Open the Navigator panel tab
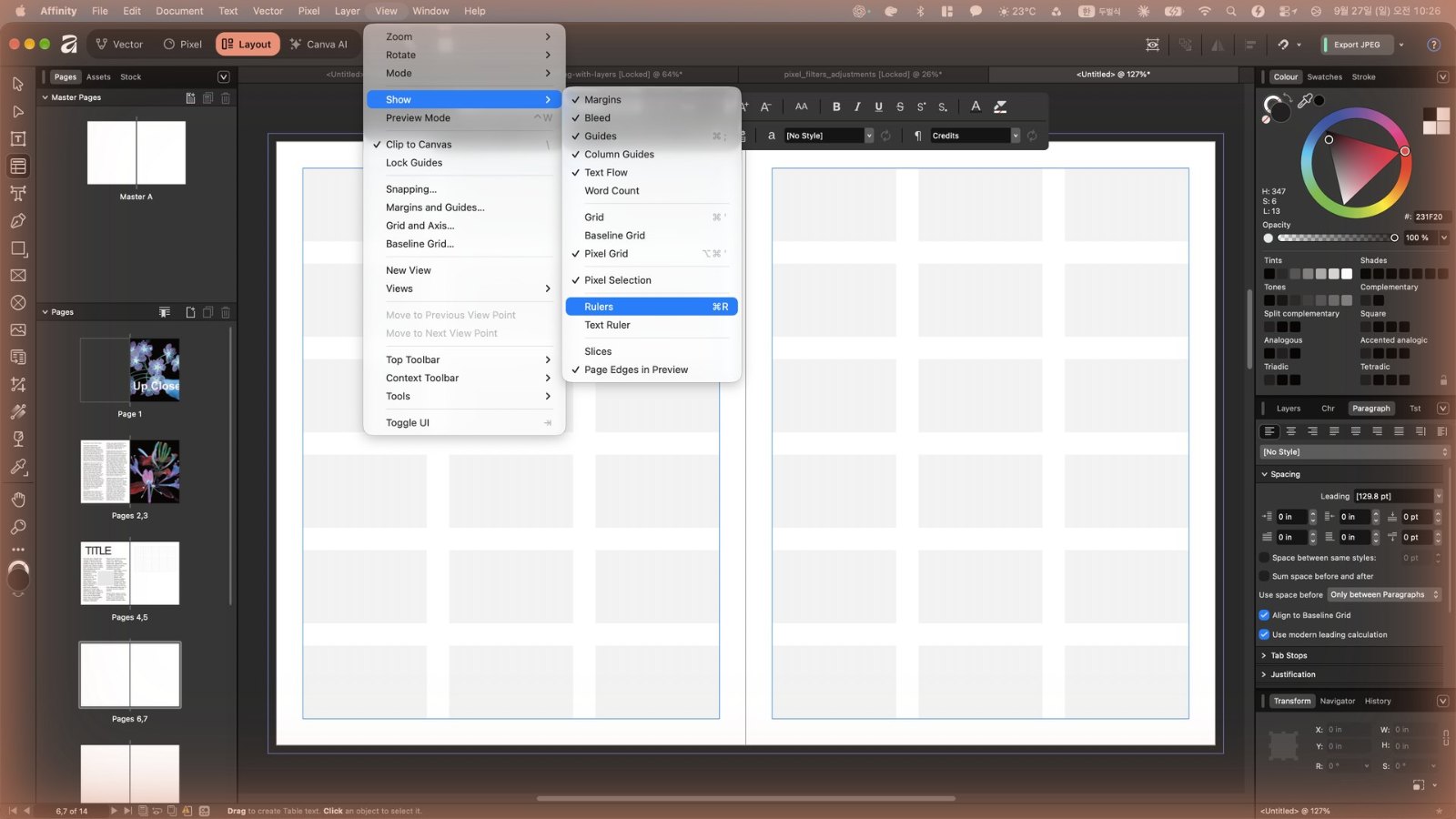This screenshot has height=819, width=1456. pos(1337,701)
